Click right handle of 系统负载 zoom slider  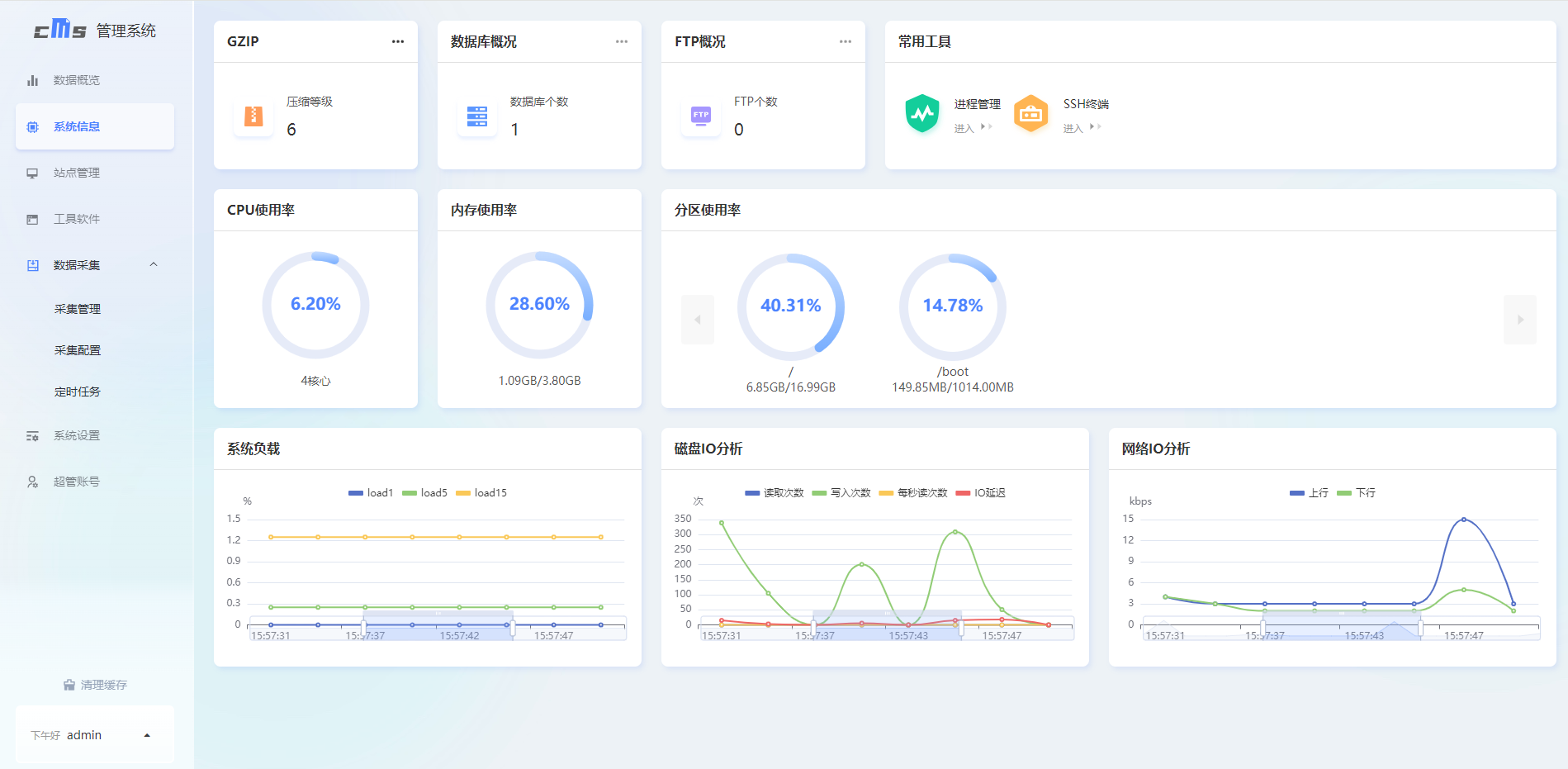[x=513, y=629]
